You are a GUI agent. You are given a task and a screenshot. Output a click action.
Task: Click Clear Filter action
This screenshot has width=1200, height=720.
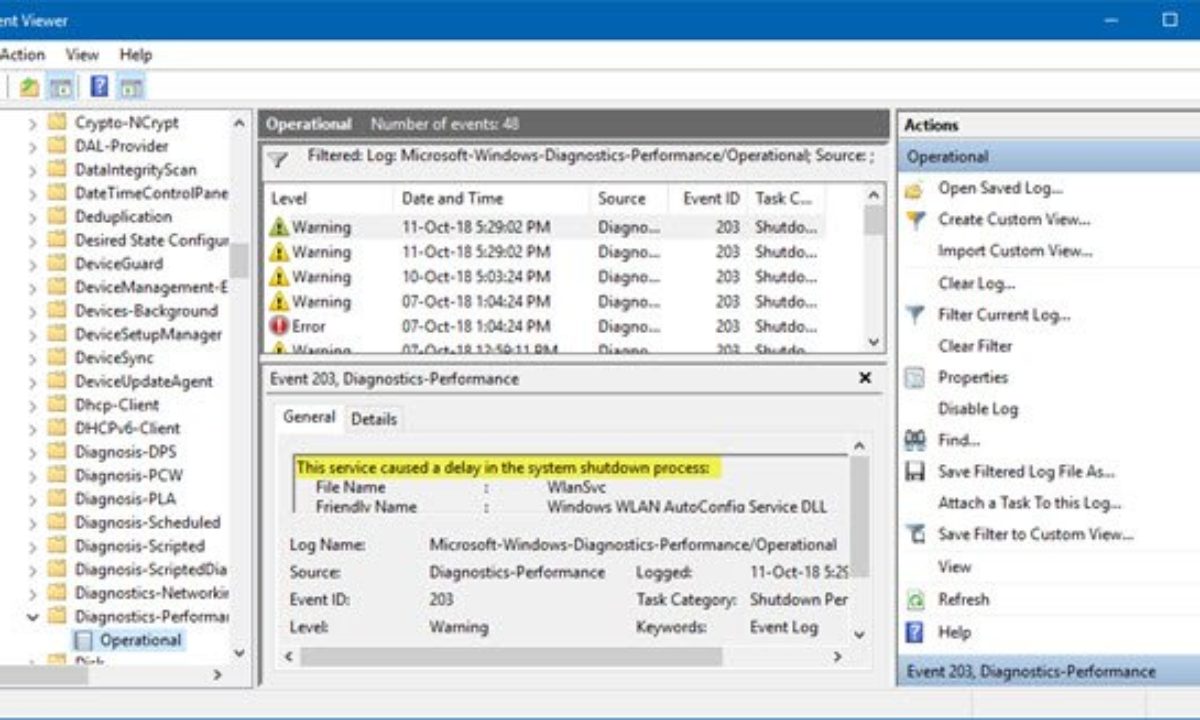tap(975, 346)
